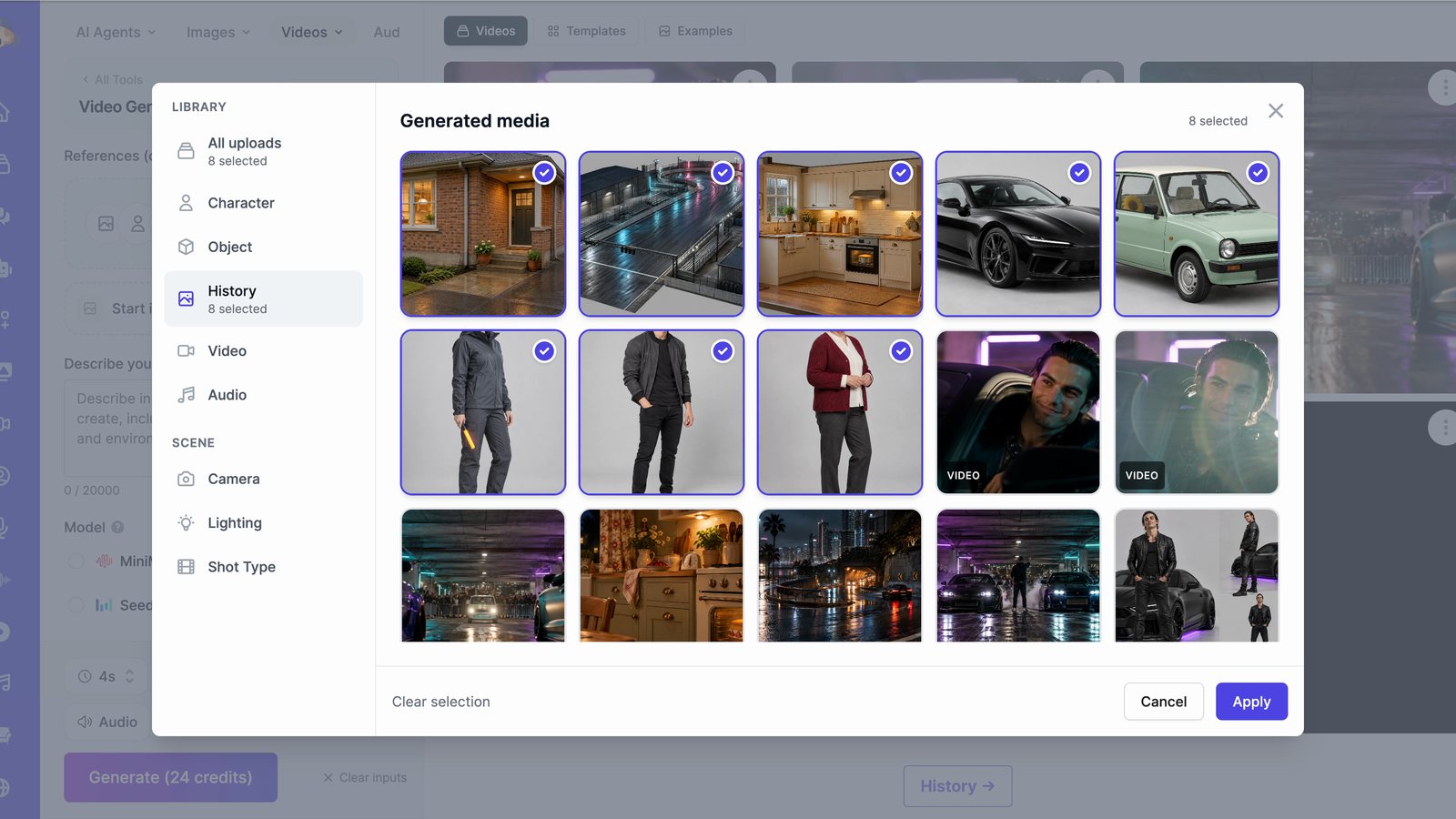
Task: Click the All Tools back link
Action: click(x=113, y=80)
